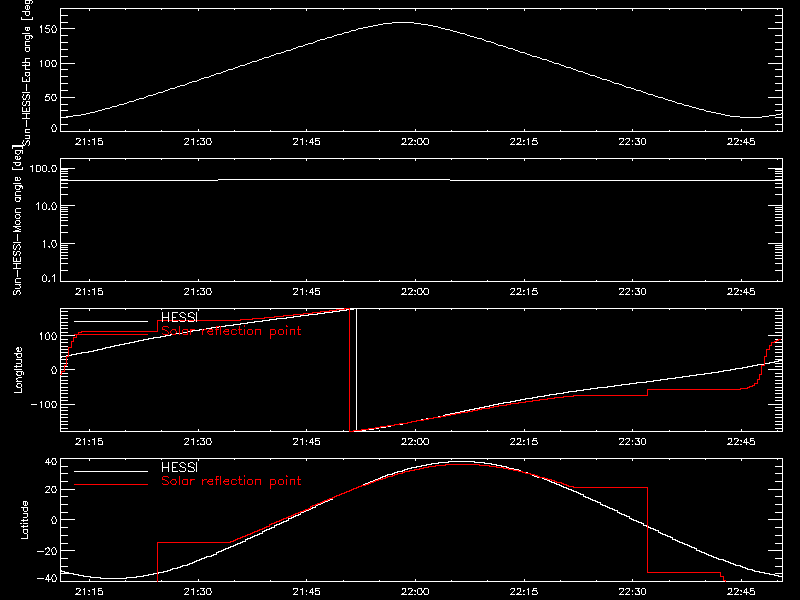Click the 0 tick label in Longitude plot
Viewport: 800px width, 600px height.
pyautogui.click(x=55, y=370)
